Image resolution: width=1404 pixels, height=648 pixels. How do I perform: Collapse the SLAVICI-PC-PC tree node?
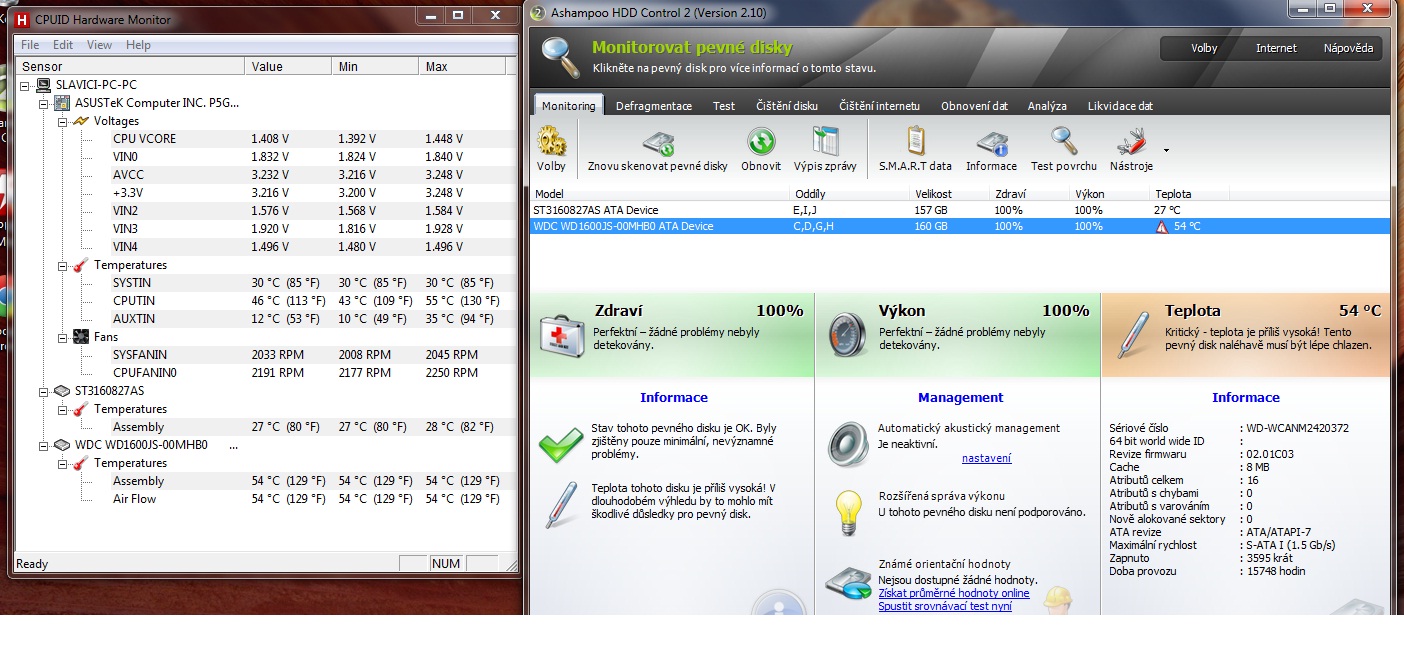(26, 85)
